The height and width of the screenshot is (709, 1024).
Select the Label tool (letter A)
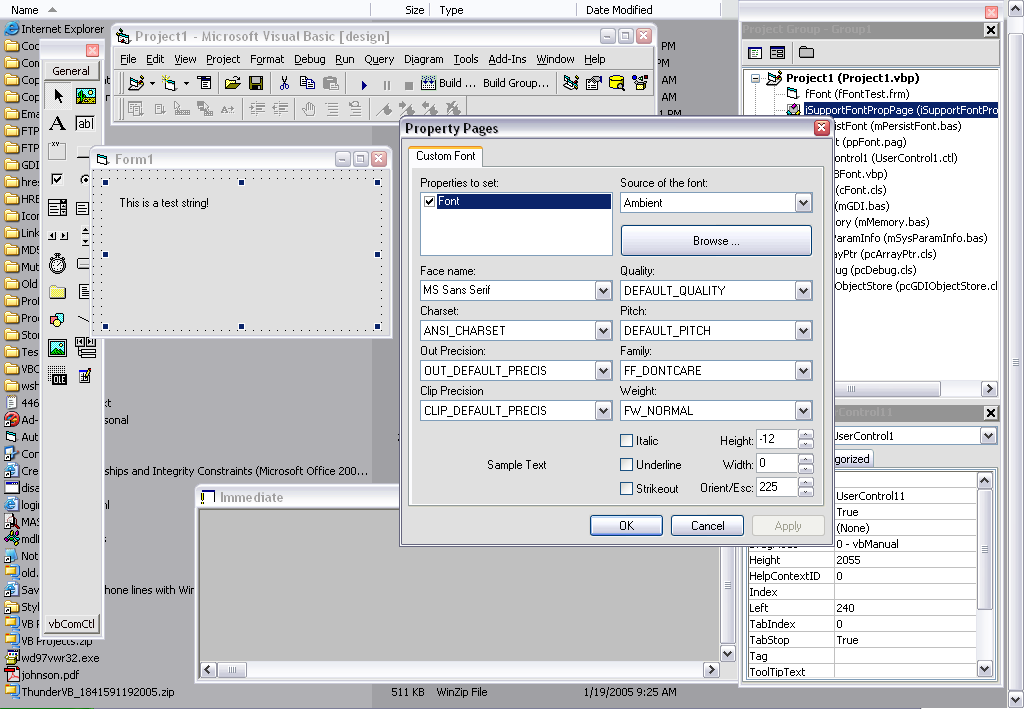coord(58,124)
